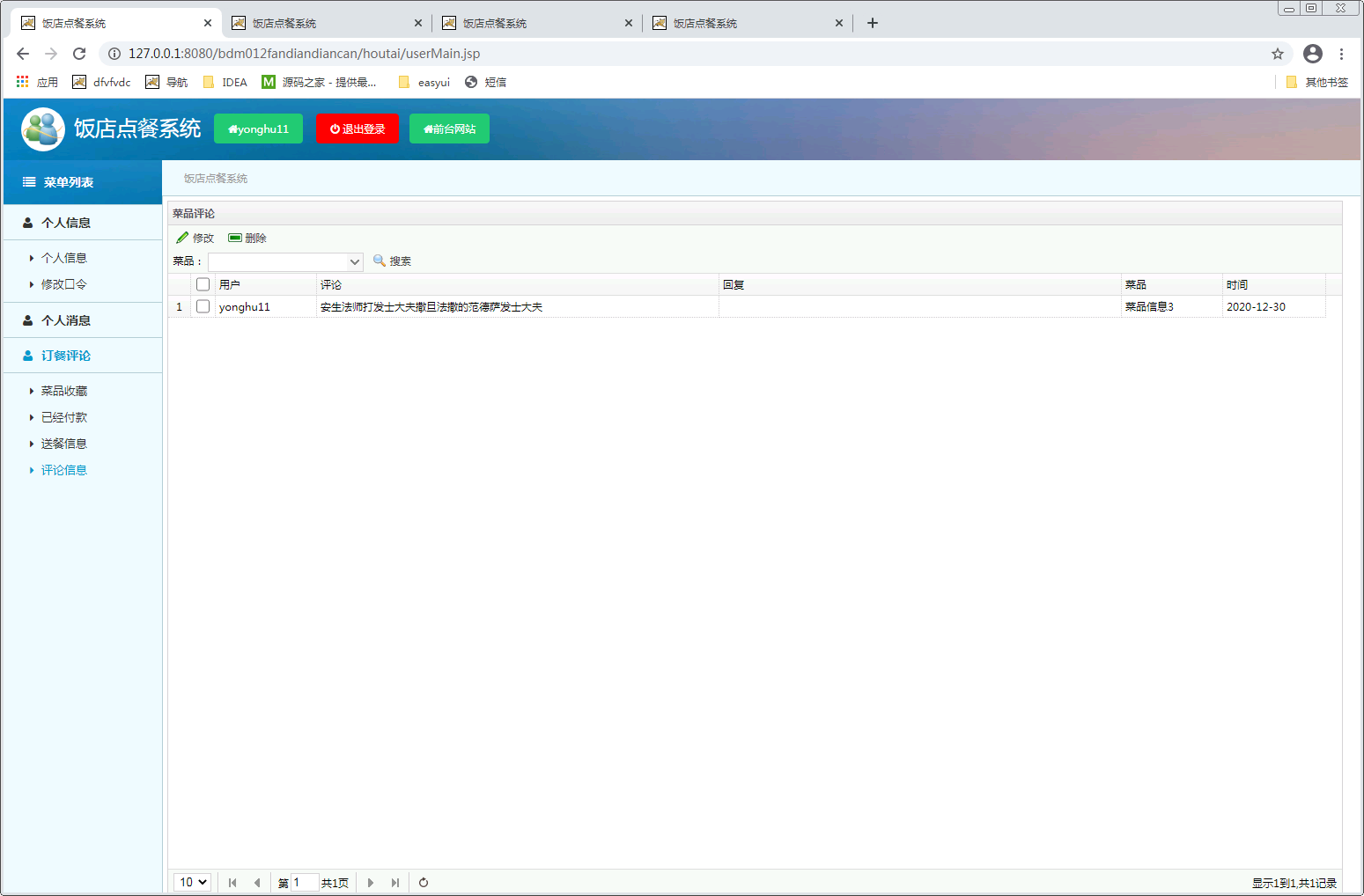Click the comment text in yonghu11 row

tap(431, 306)
